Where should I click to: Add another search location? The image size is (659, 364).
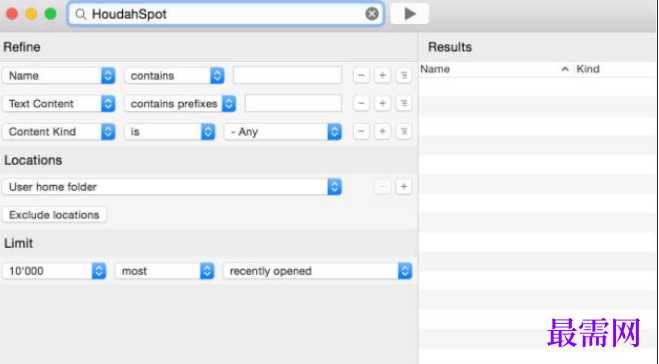pos(404,187)
